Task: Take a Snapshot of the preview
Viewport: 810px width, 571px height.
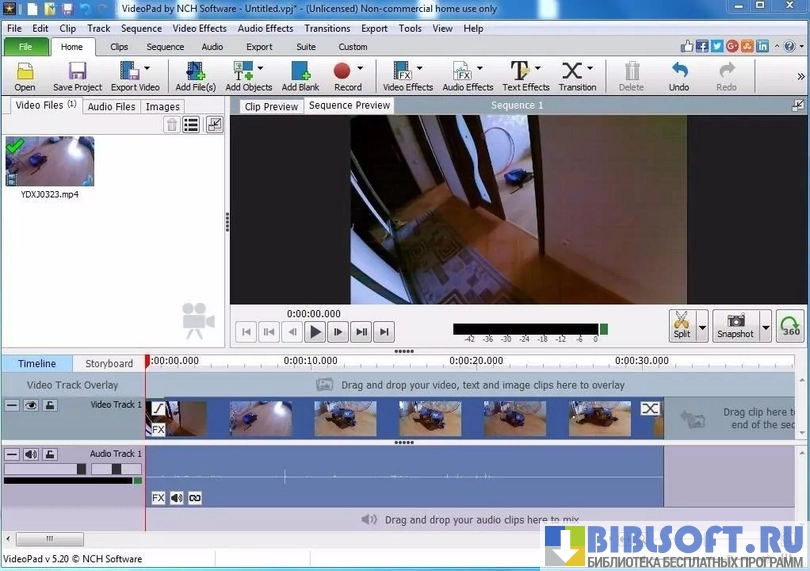Action: coord(735,325)
